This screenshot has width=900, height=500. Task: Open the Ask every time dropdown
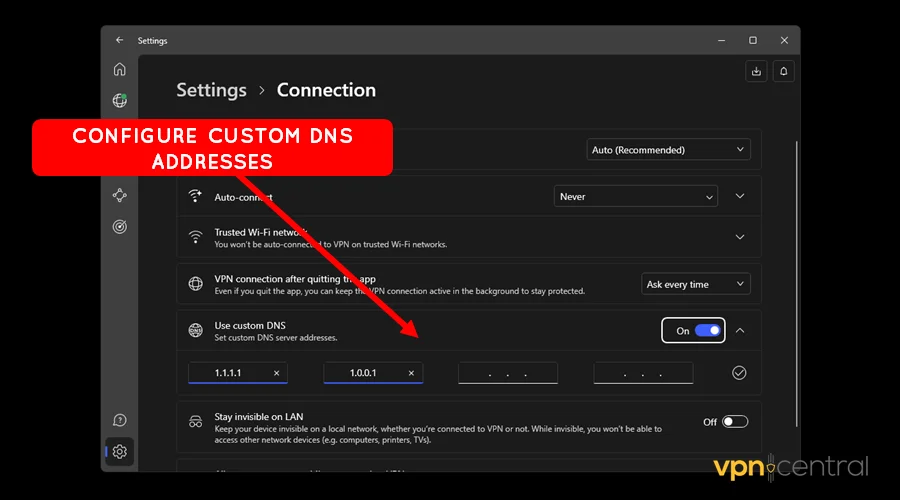[x=696, y=284]
